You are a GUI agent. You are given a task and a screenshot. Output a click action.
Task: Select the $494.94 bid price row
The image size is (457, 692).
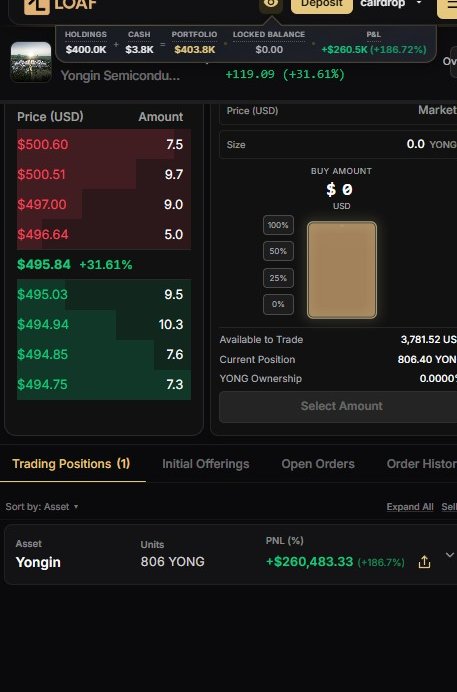pos(104,324)
